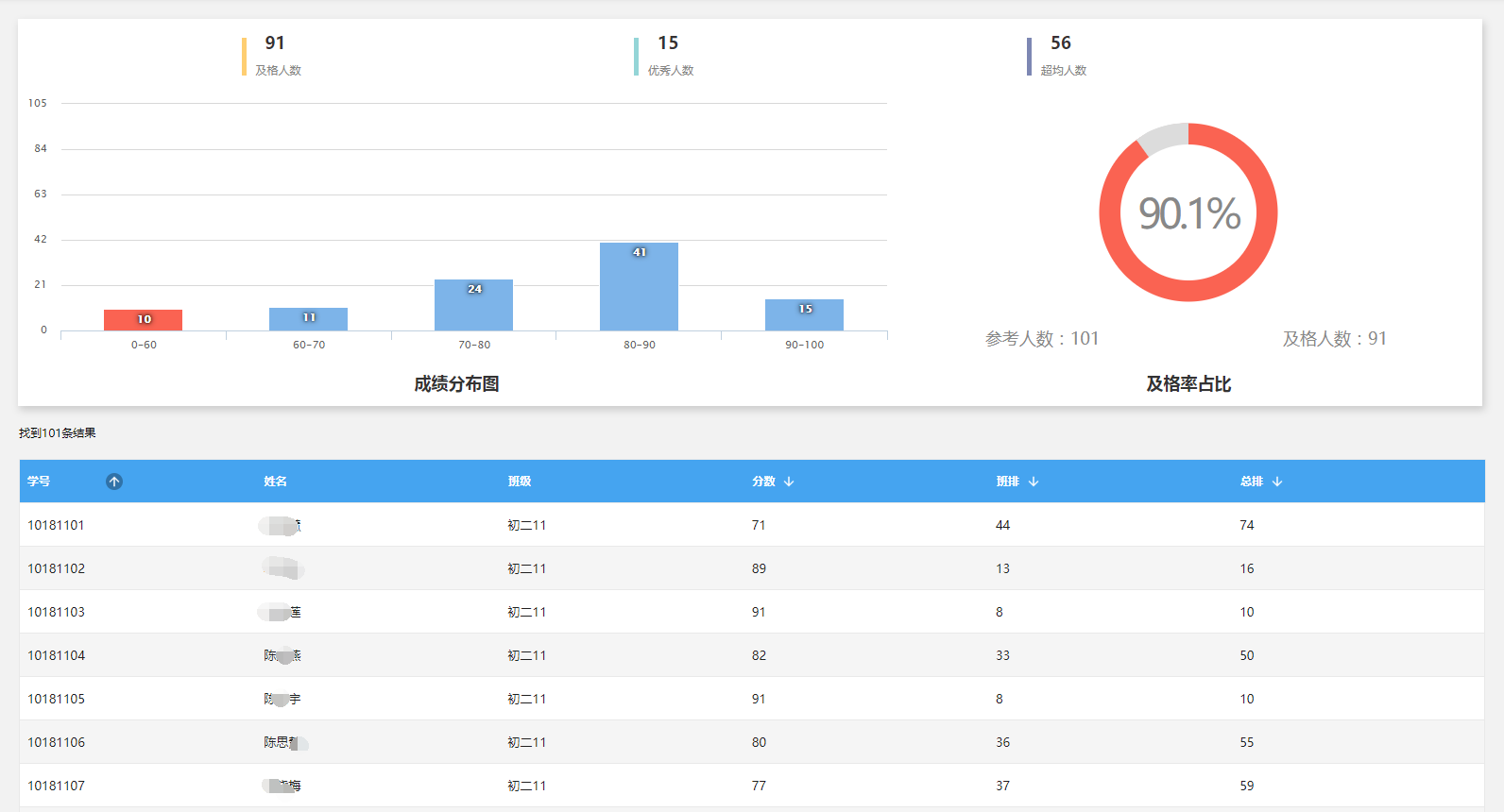The height and width of the screenshot is (812, 1504).
Task: Click the 班级 column header
Action: click(520, 482)
